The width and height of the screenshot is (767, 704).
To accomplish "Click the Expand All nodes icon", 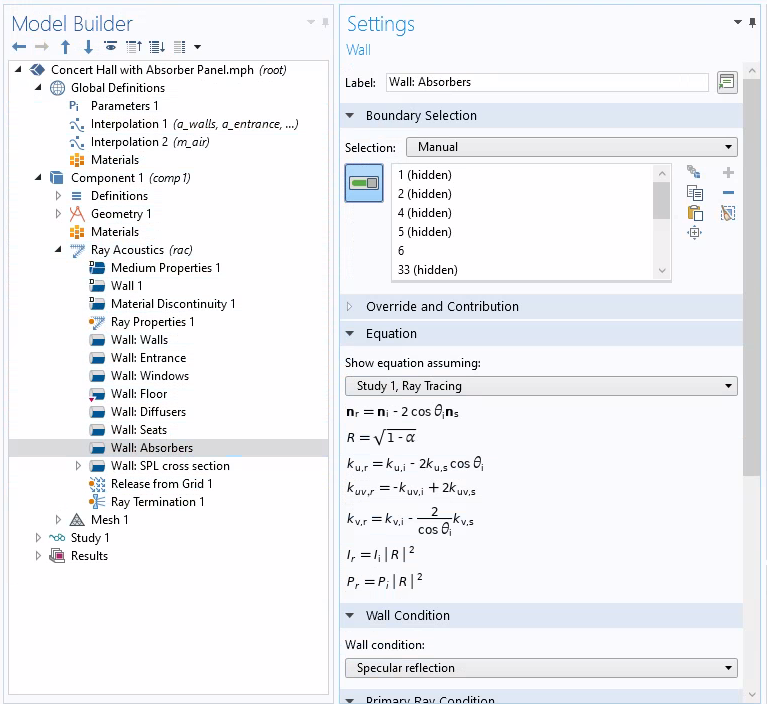I will tap(157, 47).
